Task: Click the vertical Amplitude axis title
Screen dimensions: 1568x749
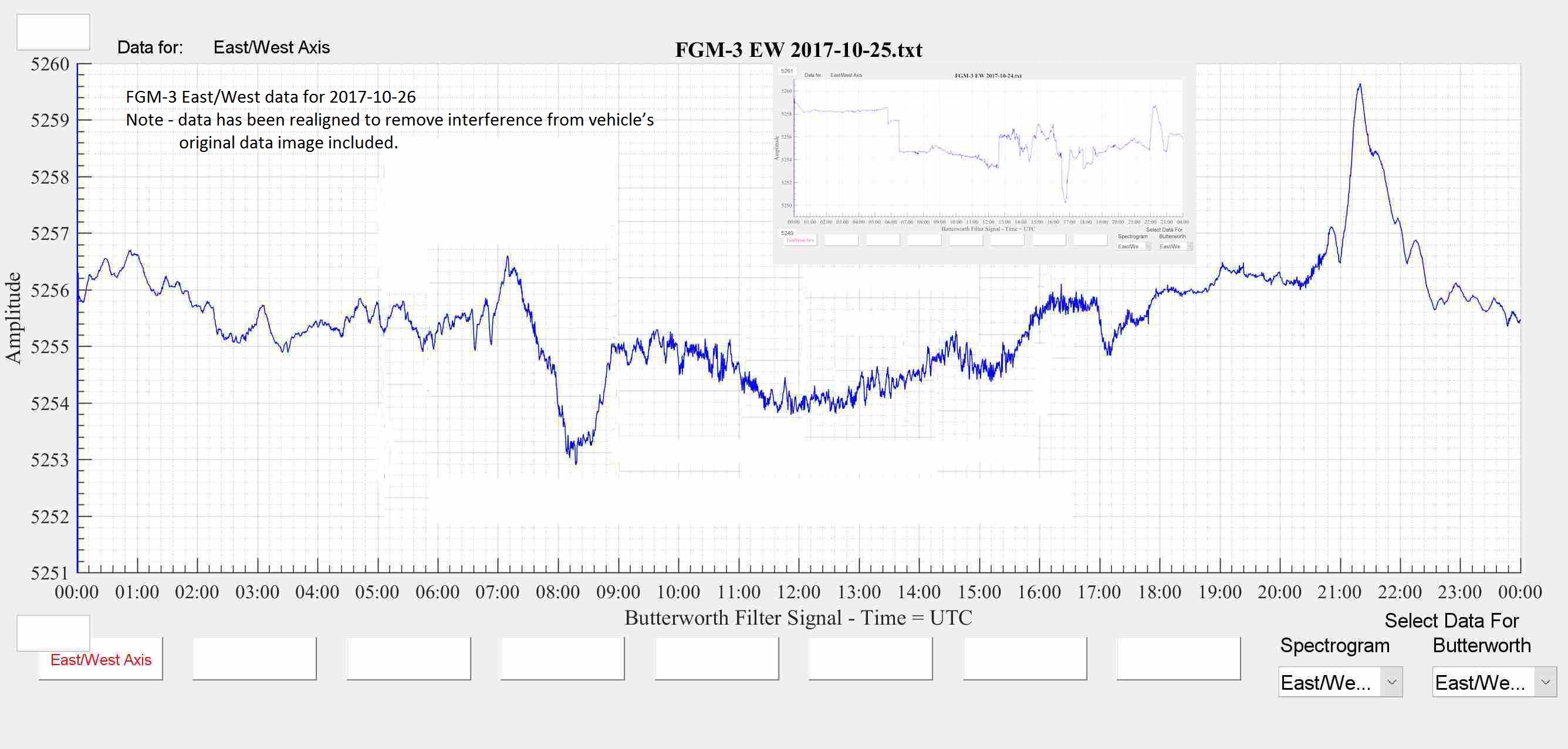Action: (x=13, y=318)
